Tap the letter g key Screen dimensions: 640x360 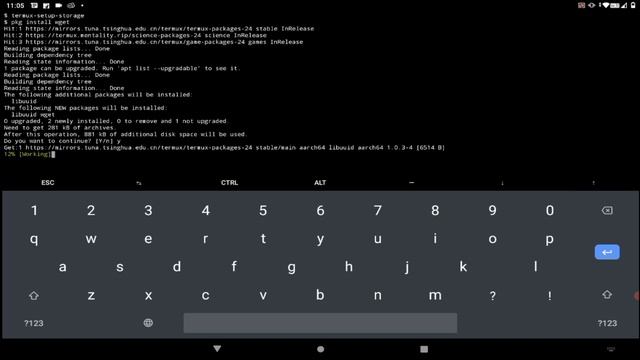291,268
